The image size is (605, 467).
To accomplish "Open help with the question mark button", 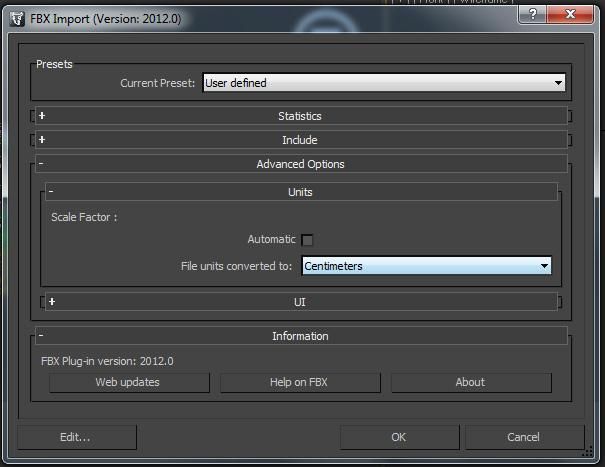I will (532, 15).
